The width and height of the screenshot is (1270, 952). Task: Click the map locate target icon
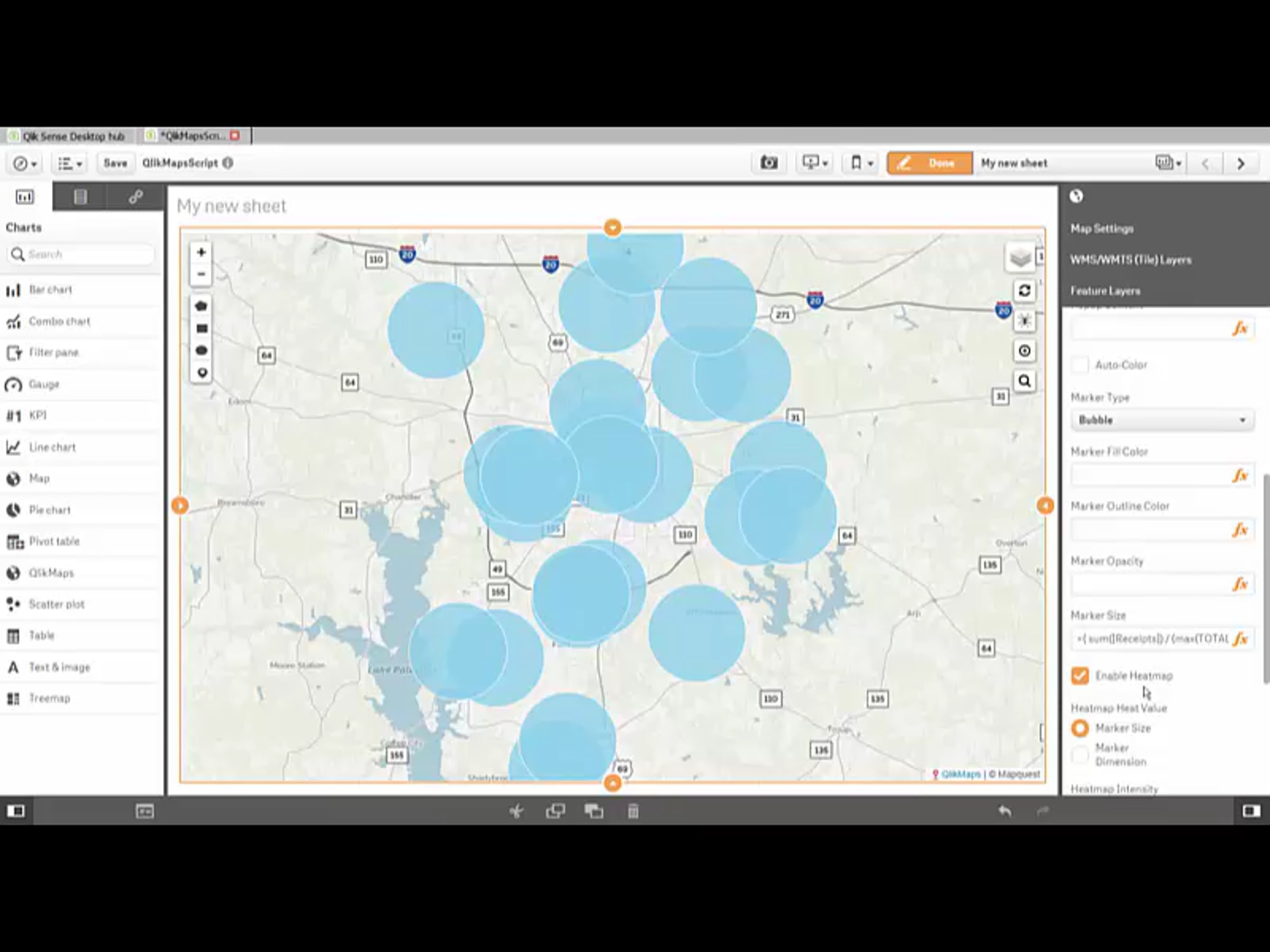(x=1024, y=351)
